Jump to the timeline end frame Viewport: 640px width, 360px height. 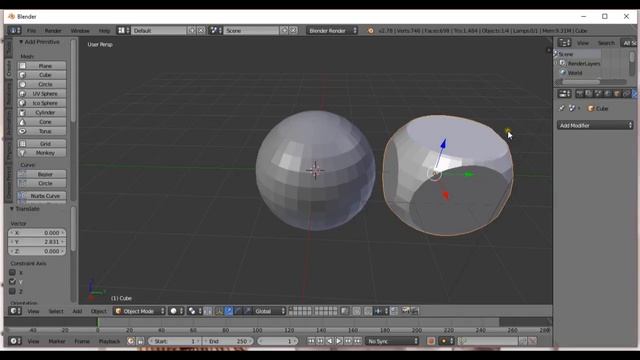coord(358,341)
